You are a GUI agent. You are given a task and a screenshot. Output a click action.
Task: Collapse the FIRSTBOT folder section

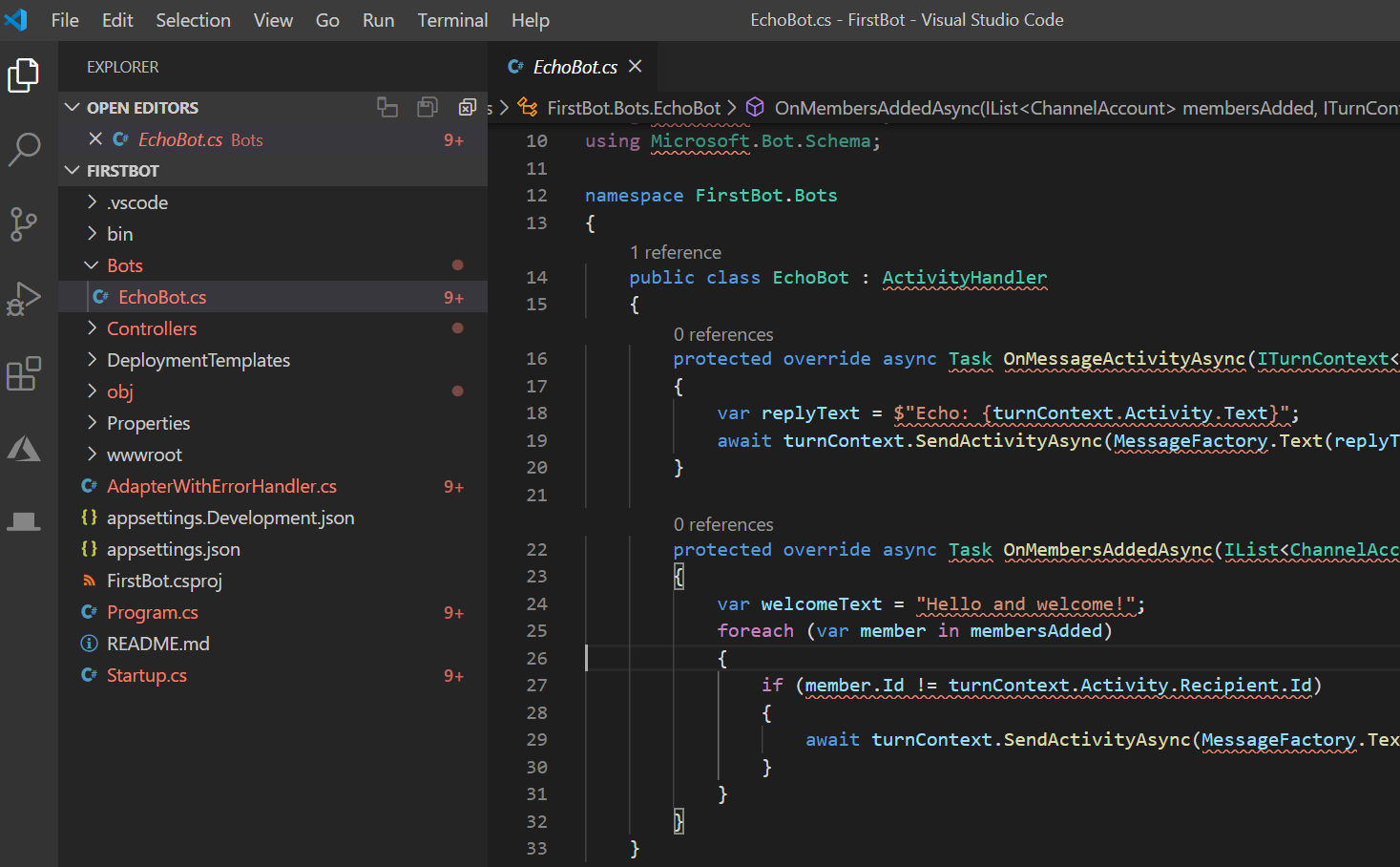coord(72,170)
